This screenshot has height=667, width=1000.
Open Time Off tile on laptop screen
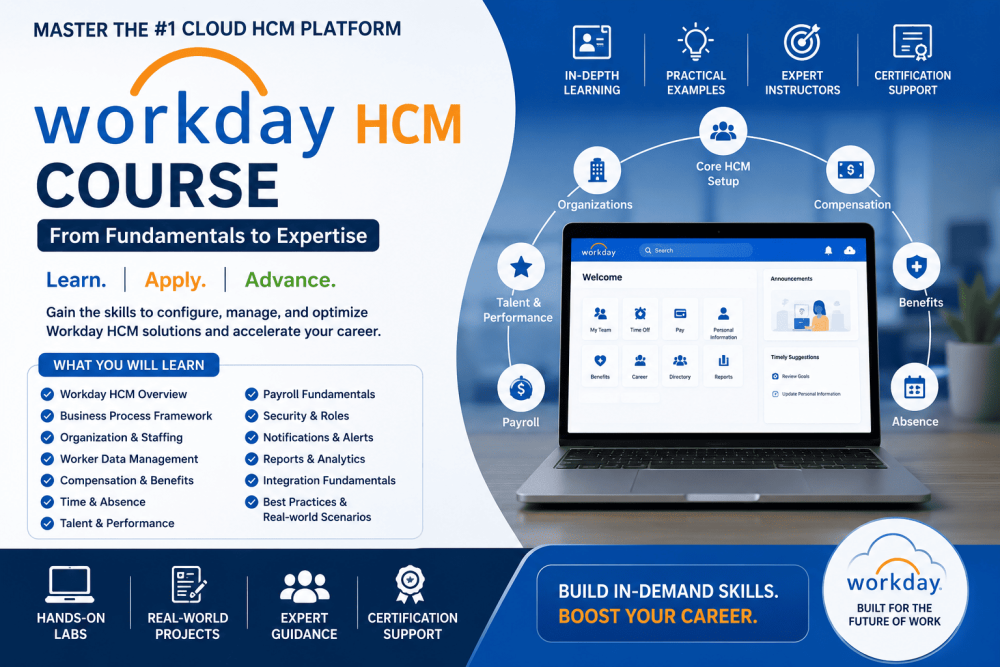pyautogui.click(x=640, y=318)
